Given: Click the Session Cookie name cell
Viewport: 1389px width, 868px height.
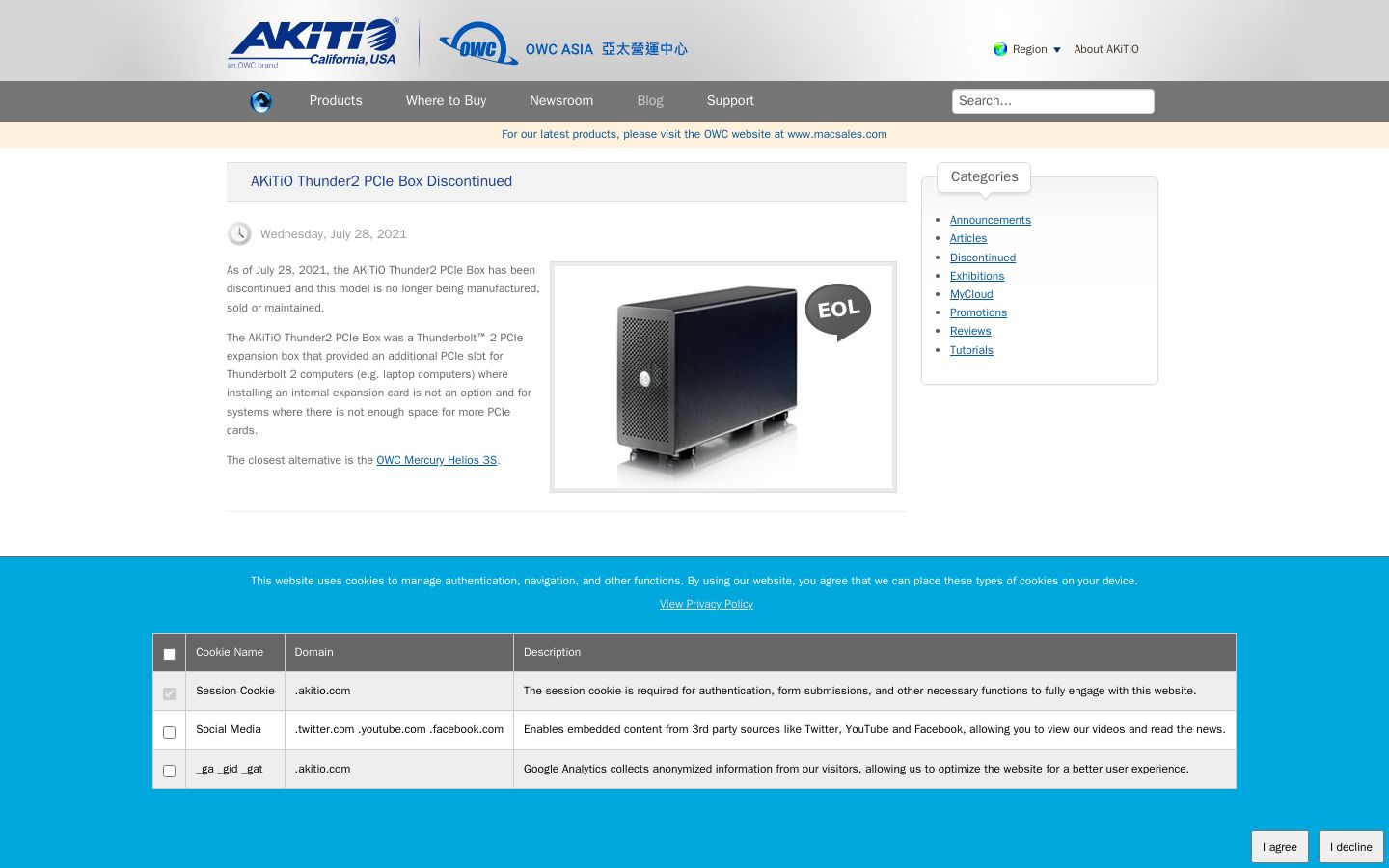Looking at the screenshot, I should (x=235, y=692).
